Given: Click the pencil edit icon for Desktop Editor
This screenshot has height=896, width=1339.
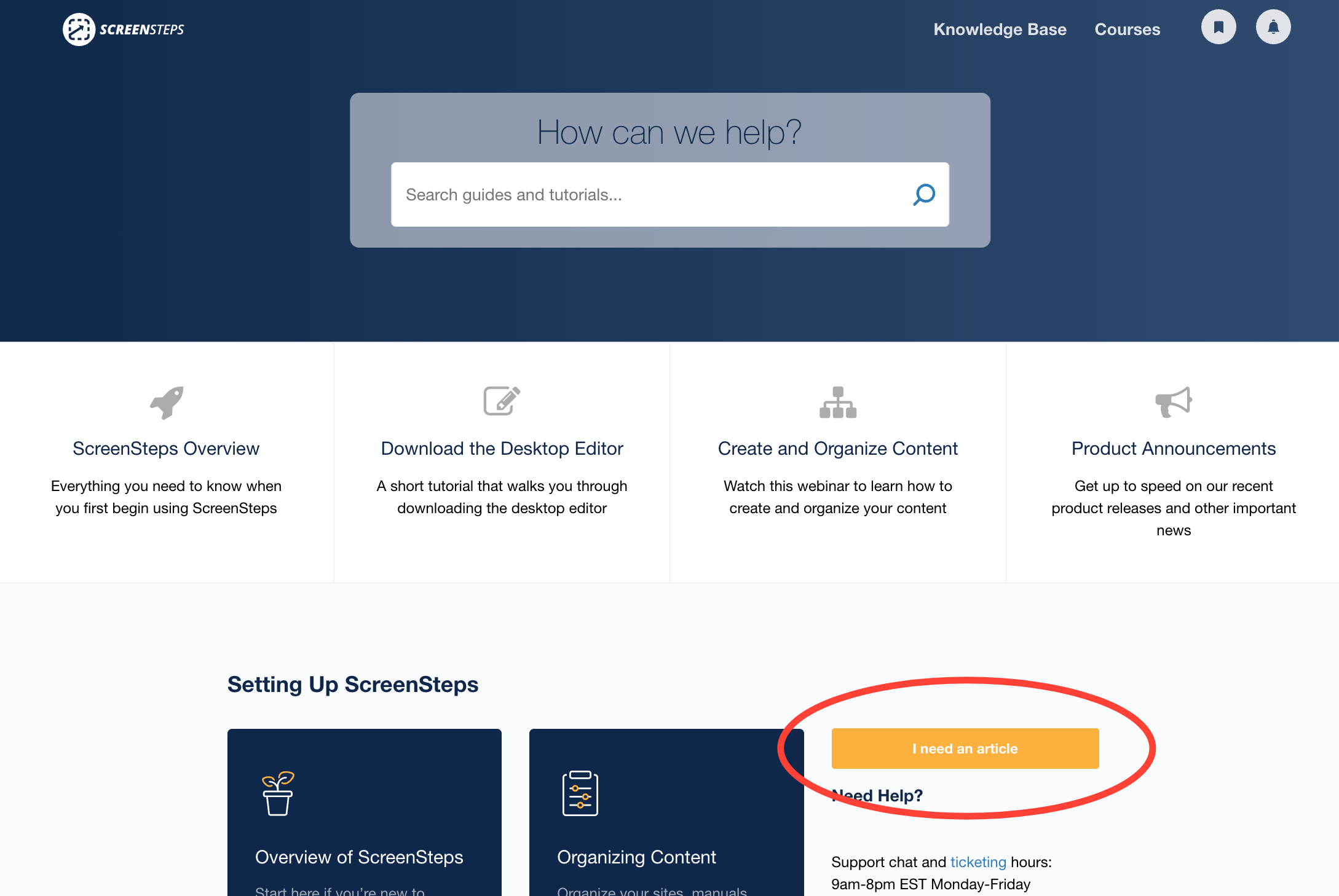Looking at the screenshot, I should (x=502, y=401).
